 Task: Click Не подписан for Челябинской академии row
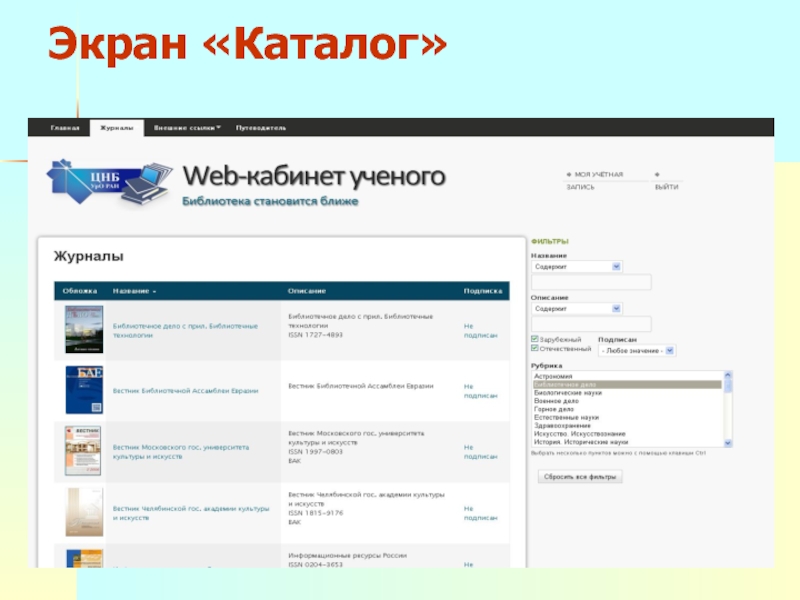[480, 513]
